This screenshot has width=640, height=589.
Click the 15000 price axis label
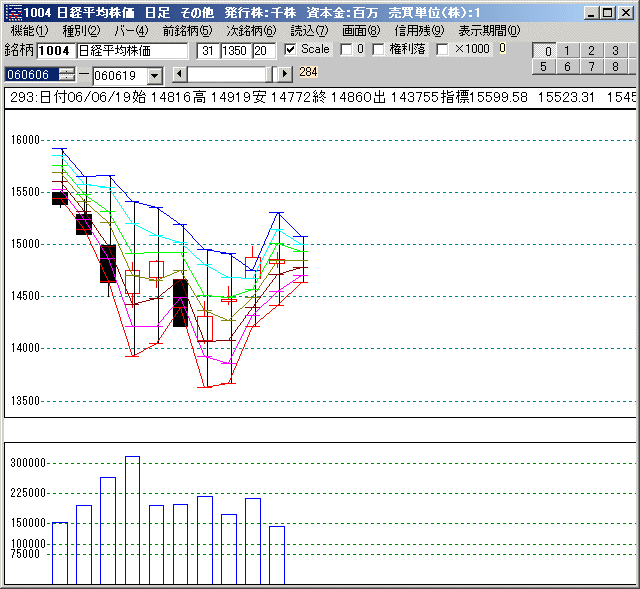[25, 244]
